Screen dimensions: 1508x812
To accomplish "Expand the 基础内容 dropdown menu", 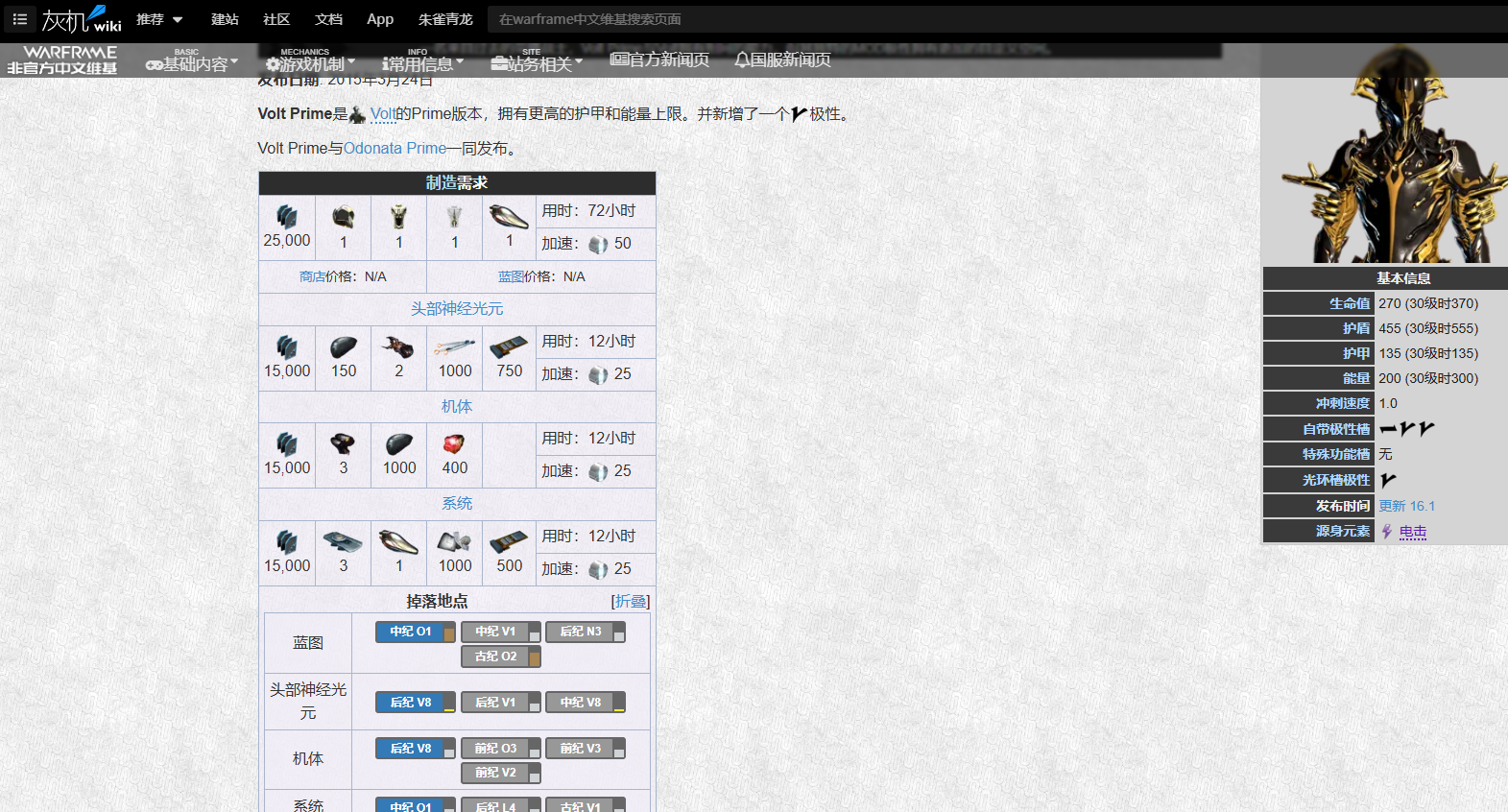I will (x=192, y=63).
